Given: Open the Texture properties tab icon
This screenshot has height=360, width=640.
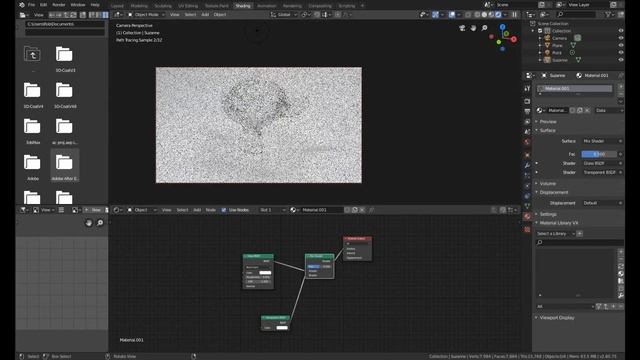Looking at the screenshot, I should click(x=527, y=229).
